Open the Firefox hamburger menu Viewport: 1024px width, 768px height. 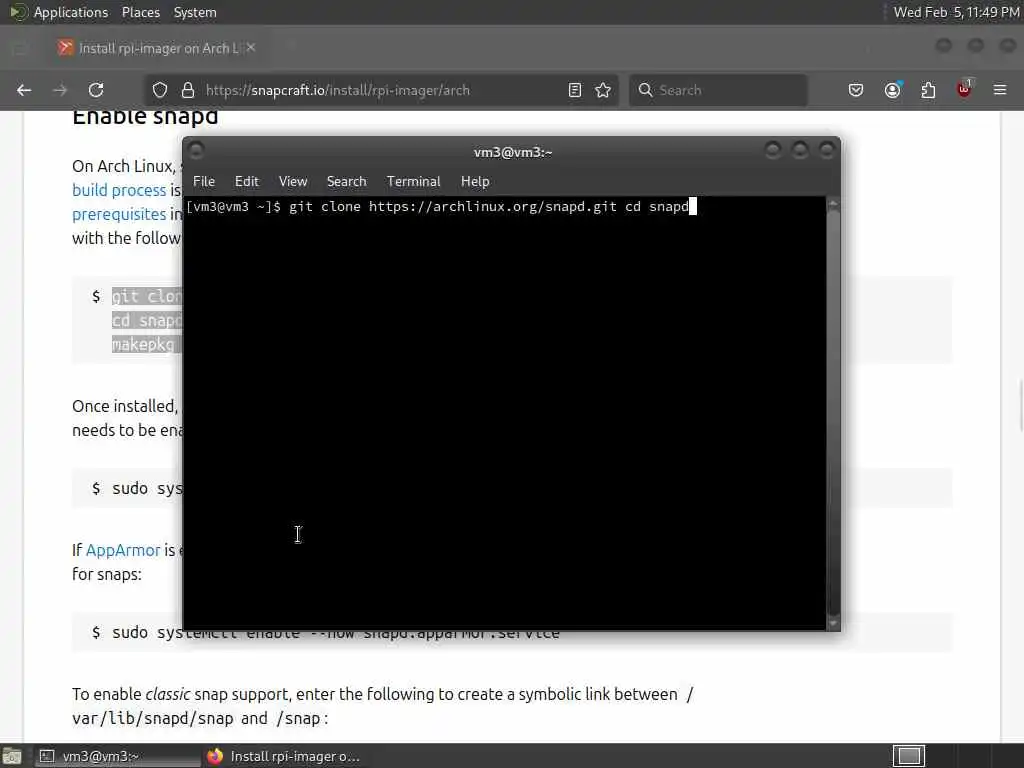click(1000, 90)
